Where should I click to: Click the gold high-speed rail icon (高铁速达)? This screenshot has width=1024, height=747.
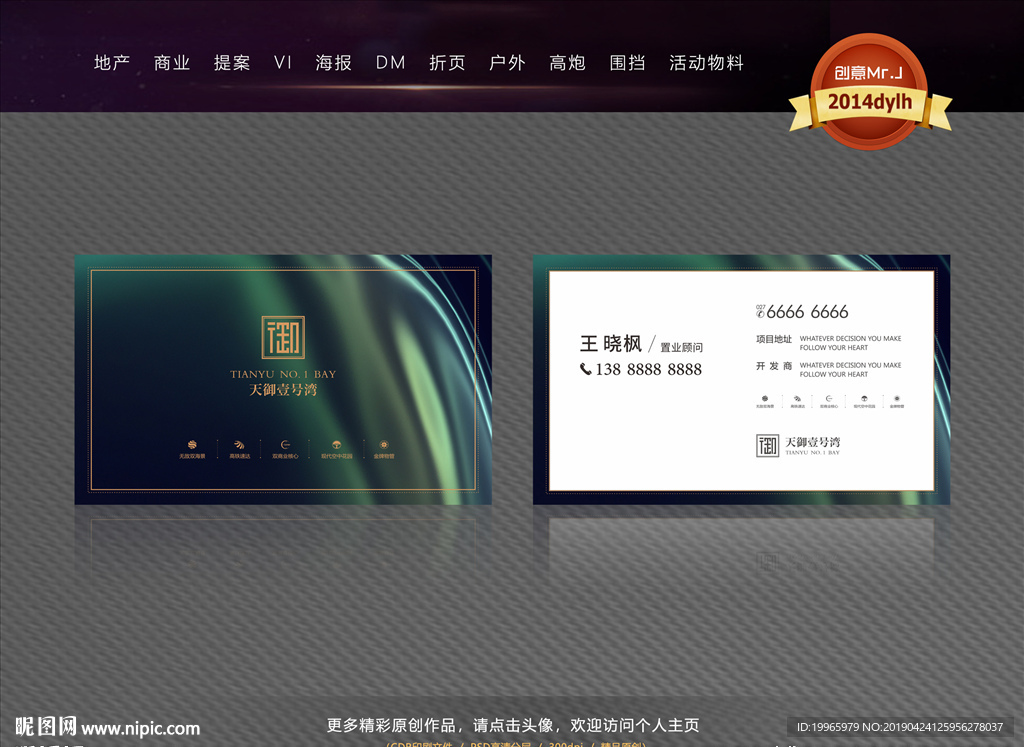239,445
